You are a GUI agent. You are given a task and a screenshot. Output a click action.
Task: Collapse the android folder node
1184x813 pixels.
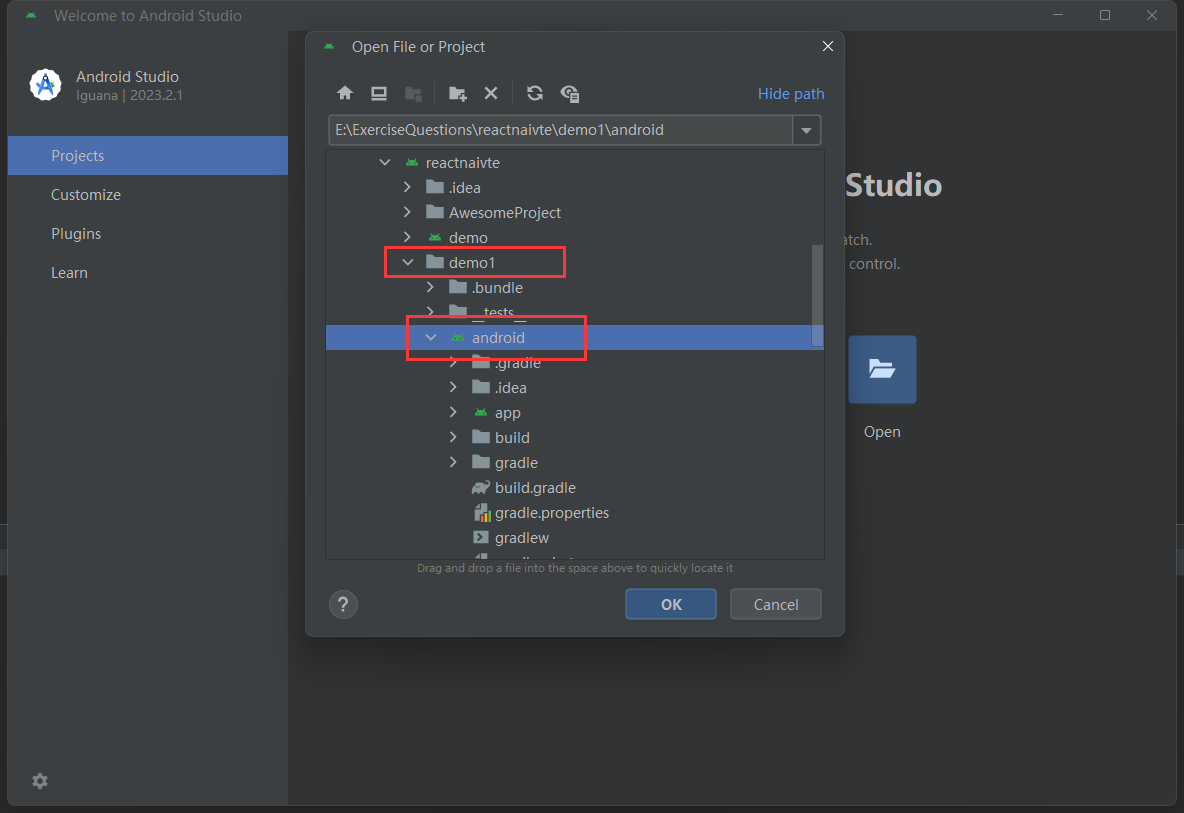pyautogui.click(x=430, y=337)
